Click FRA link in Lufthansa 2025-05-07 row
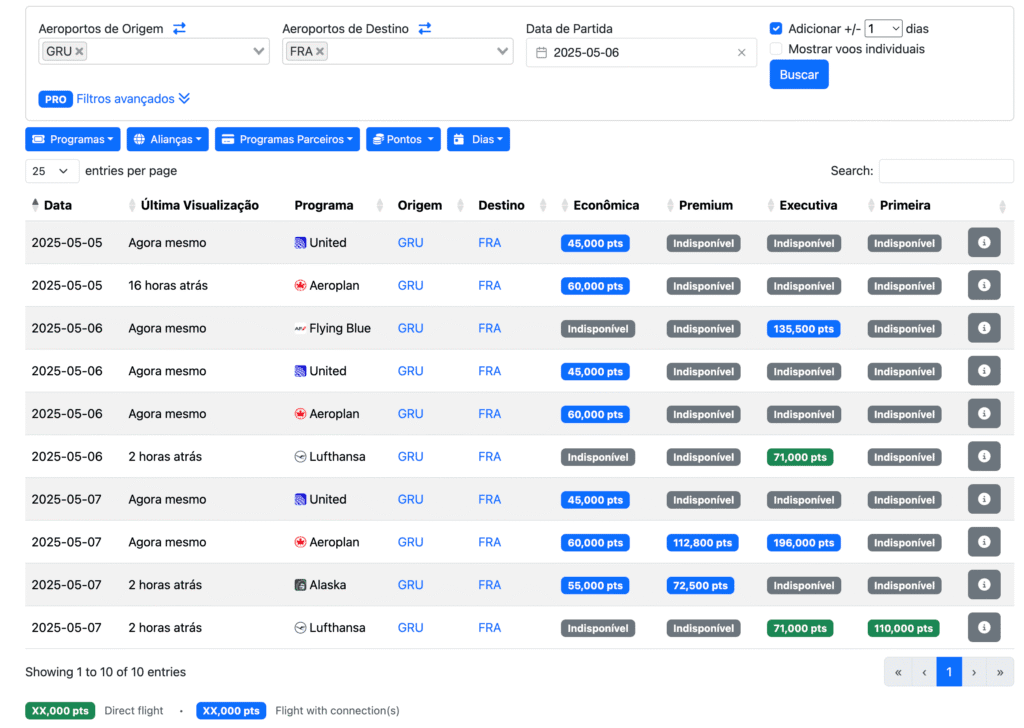The image size is (1024, 728). tap(489, 627)
